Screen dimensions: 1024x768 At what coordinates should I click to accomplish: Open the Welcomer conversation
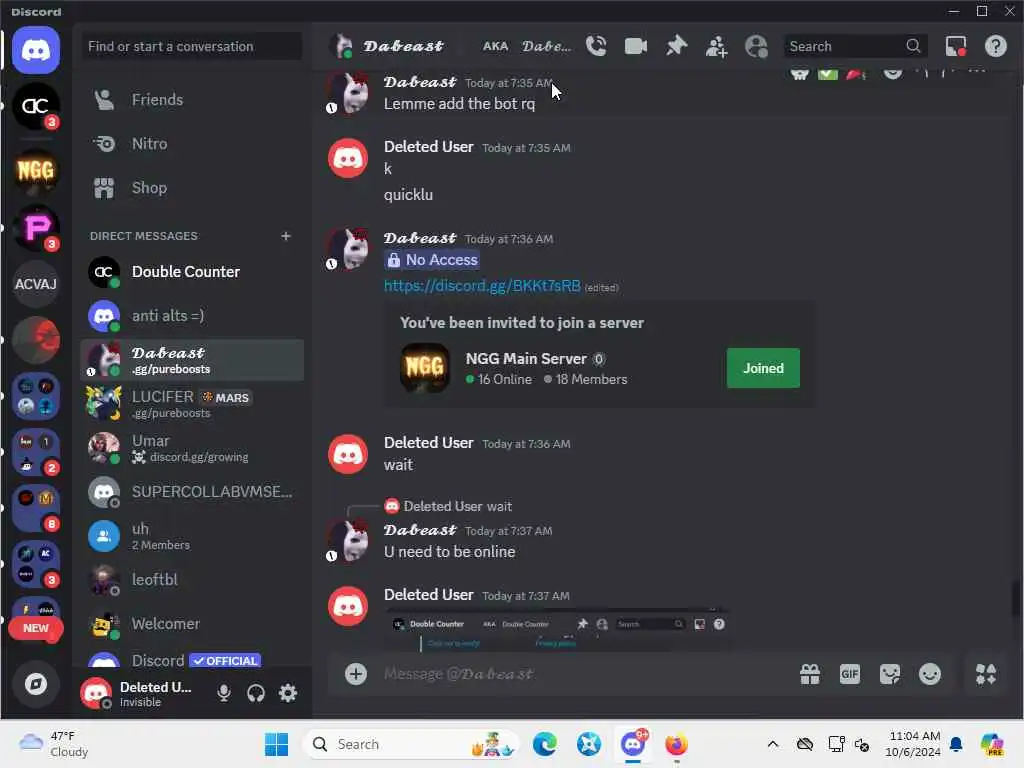click(x=192, y=624)
